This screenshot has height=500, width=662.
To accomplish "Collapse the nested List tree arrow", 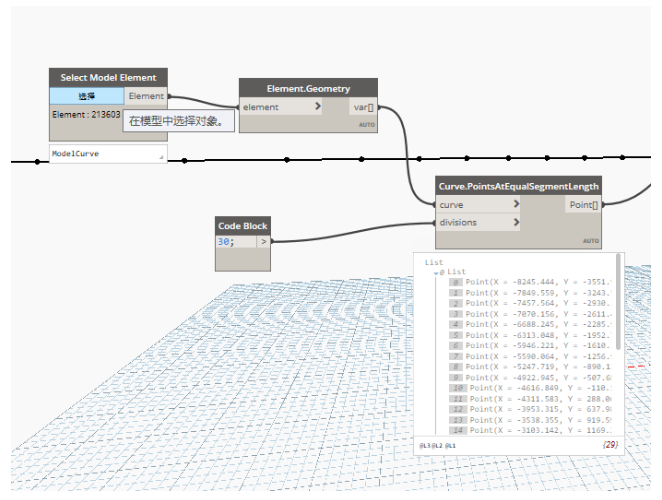I will (x=436, y=272).
